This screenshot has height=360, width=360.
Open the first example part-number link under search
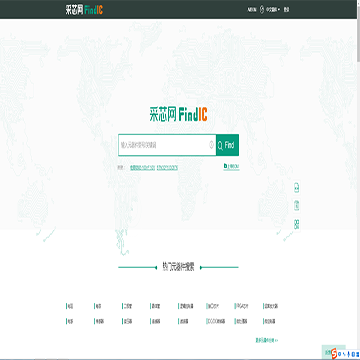point(142,167)
